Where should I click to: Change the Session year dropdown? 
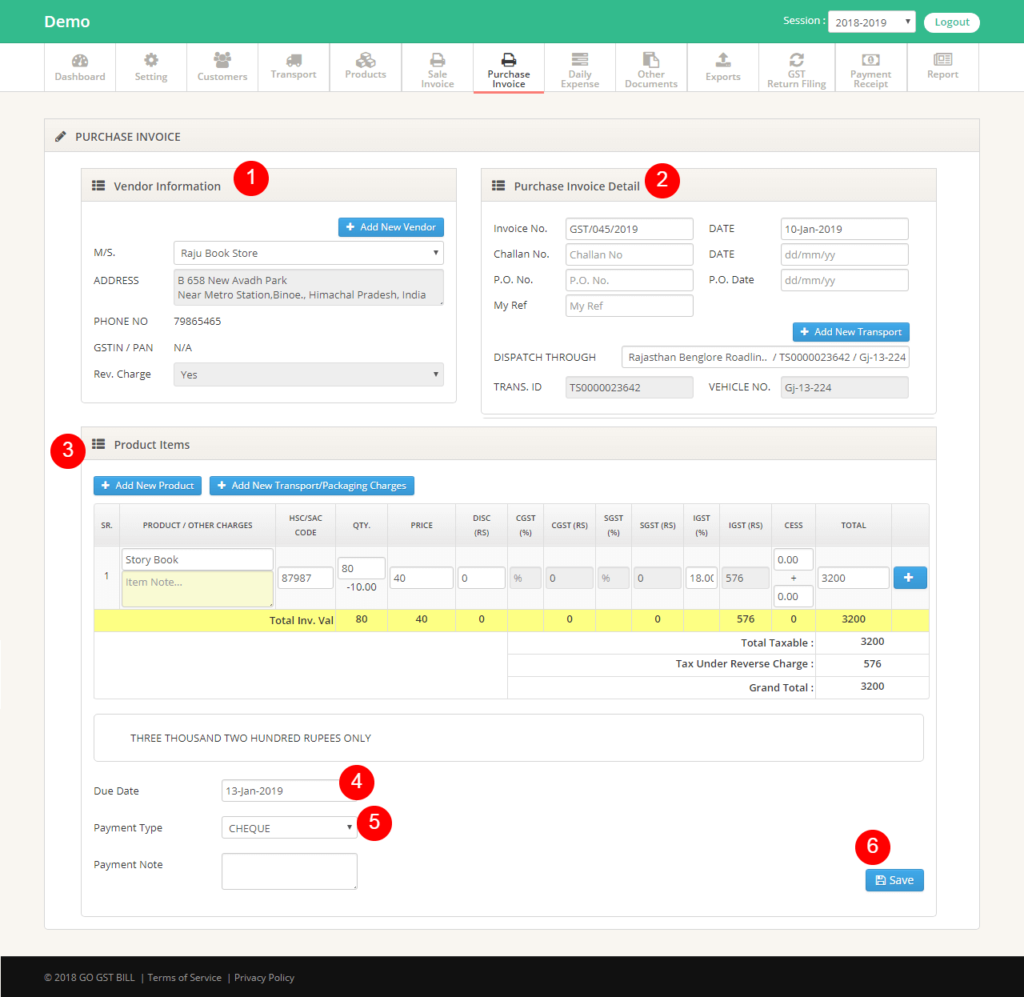click(871, 21)
